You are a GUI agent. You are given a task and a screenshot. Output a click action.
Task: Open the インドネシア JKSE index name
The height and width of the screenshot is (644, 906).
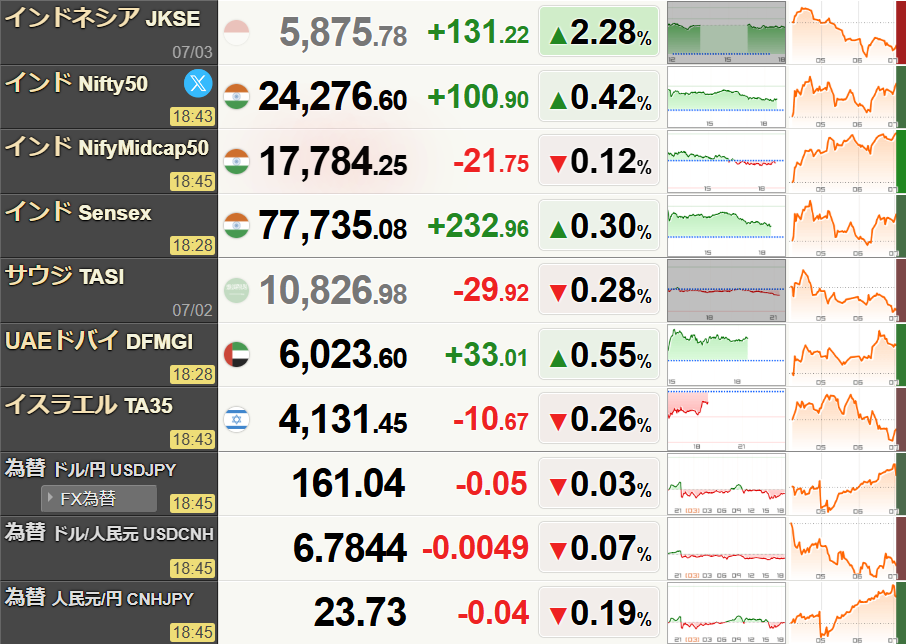[x=103, y=18]
